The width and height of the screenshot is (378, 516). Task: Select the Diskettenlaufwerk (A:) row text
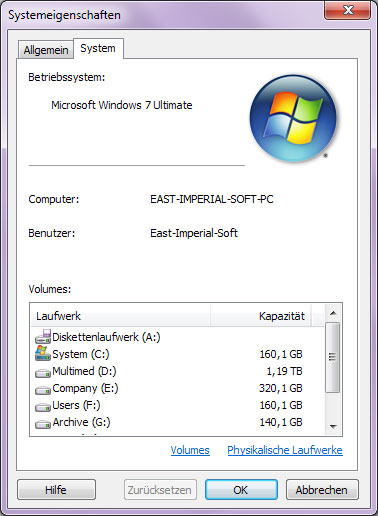(106, 337)
